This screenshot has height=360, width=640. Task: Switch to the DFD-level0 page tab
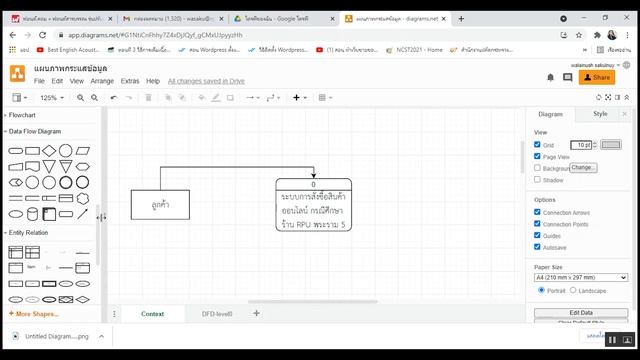217,314
